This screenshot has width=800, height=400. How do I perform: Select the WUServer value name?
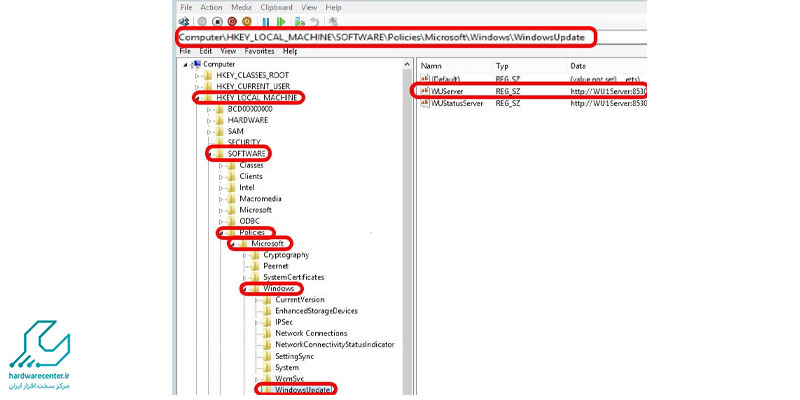tap(447, 91)
